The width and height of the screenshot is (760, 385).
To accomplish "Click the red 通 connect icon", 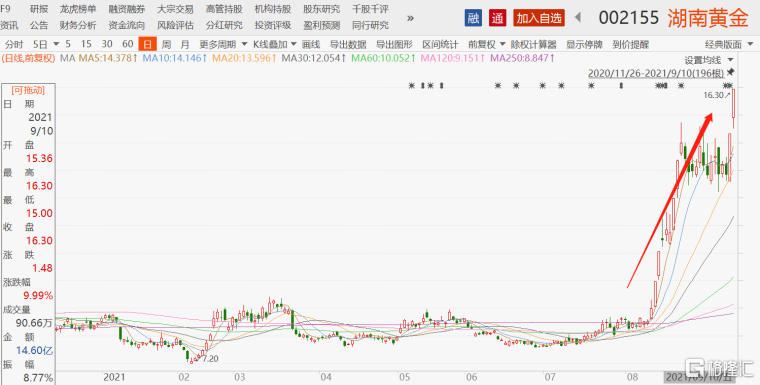I will (x=497, y=18).
